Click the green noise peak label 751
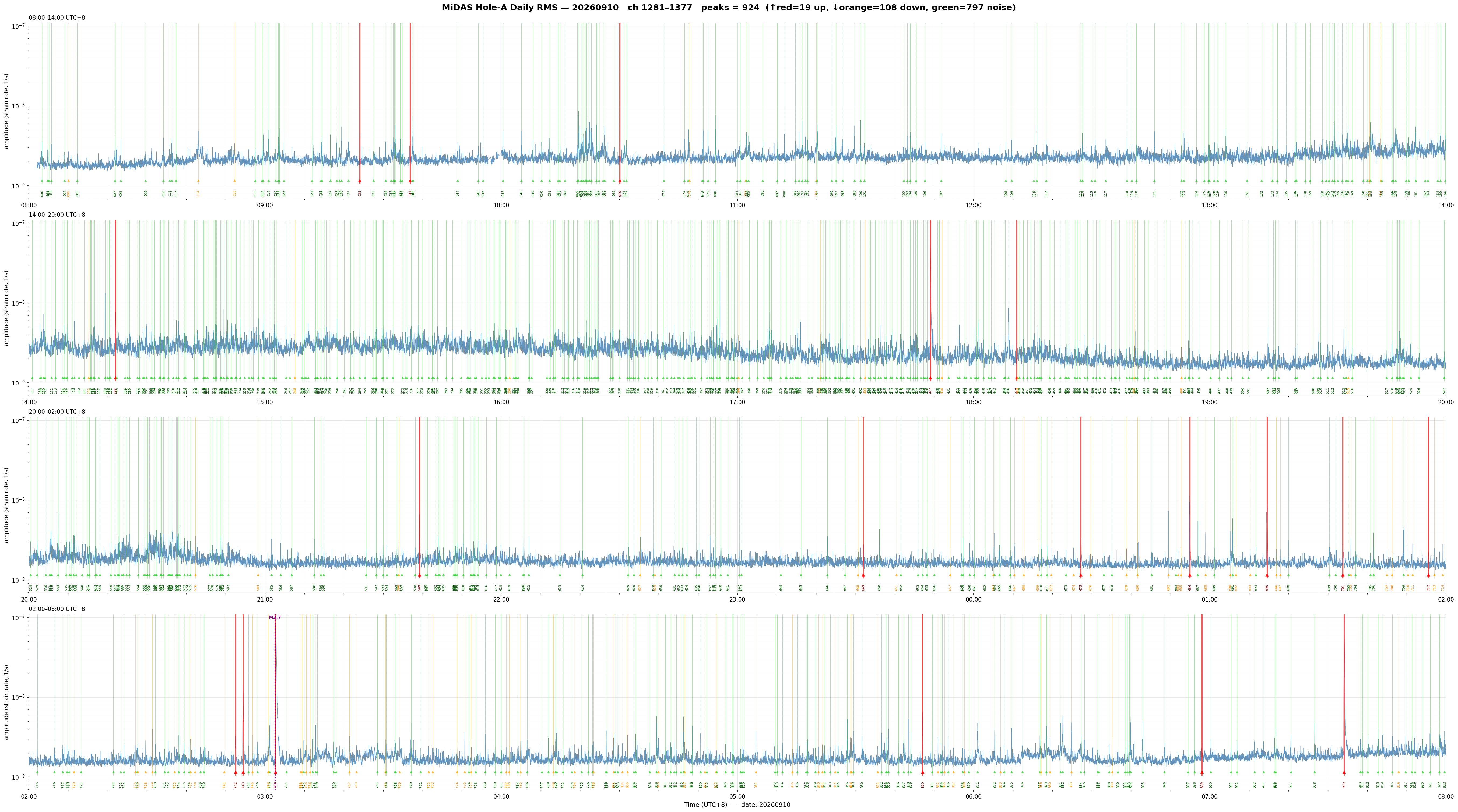1458x812 pixels. tap(286, 785)
